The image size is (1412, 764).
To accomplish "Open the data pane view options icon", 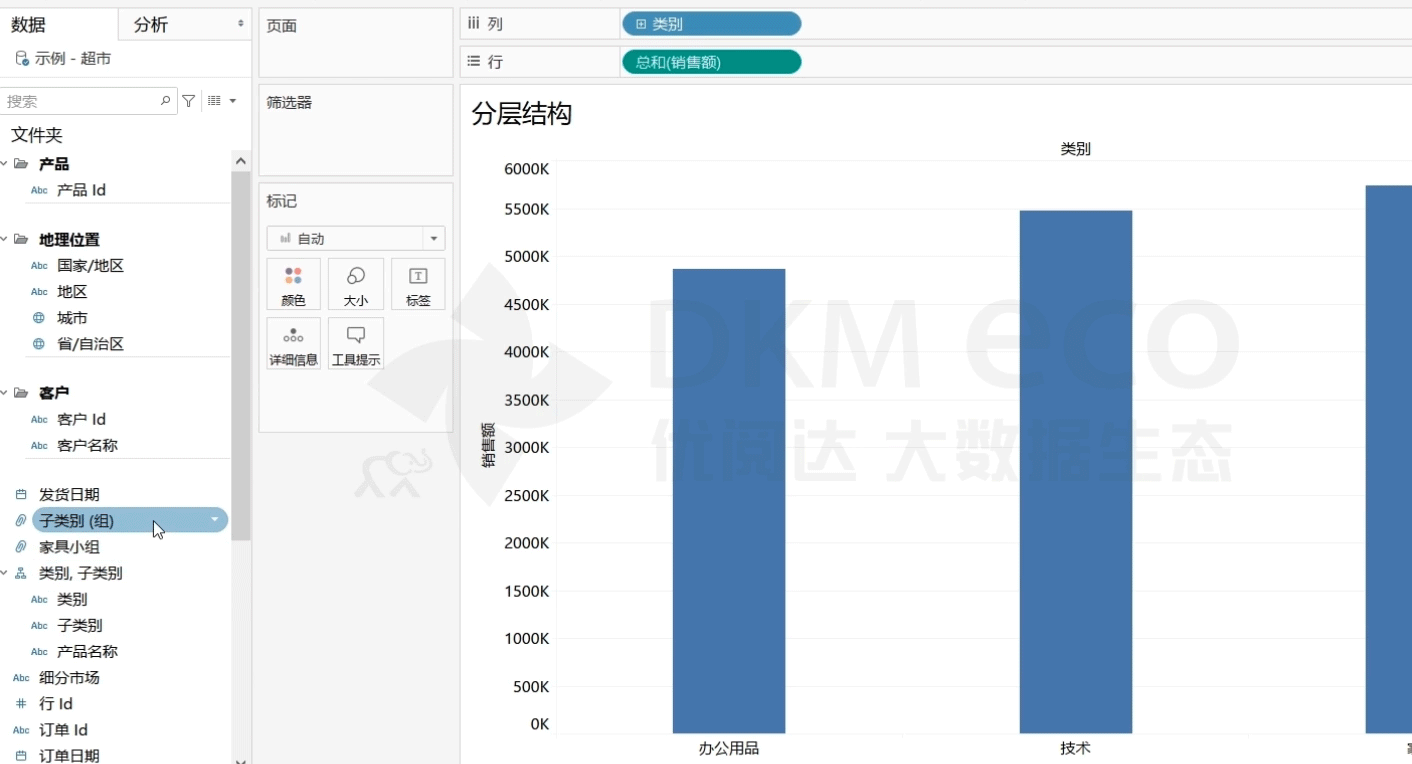I will (220, 101).
